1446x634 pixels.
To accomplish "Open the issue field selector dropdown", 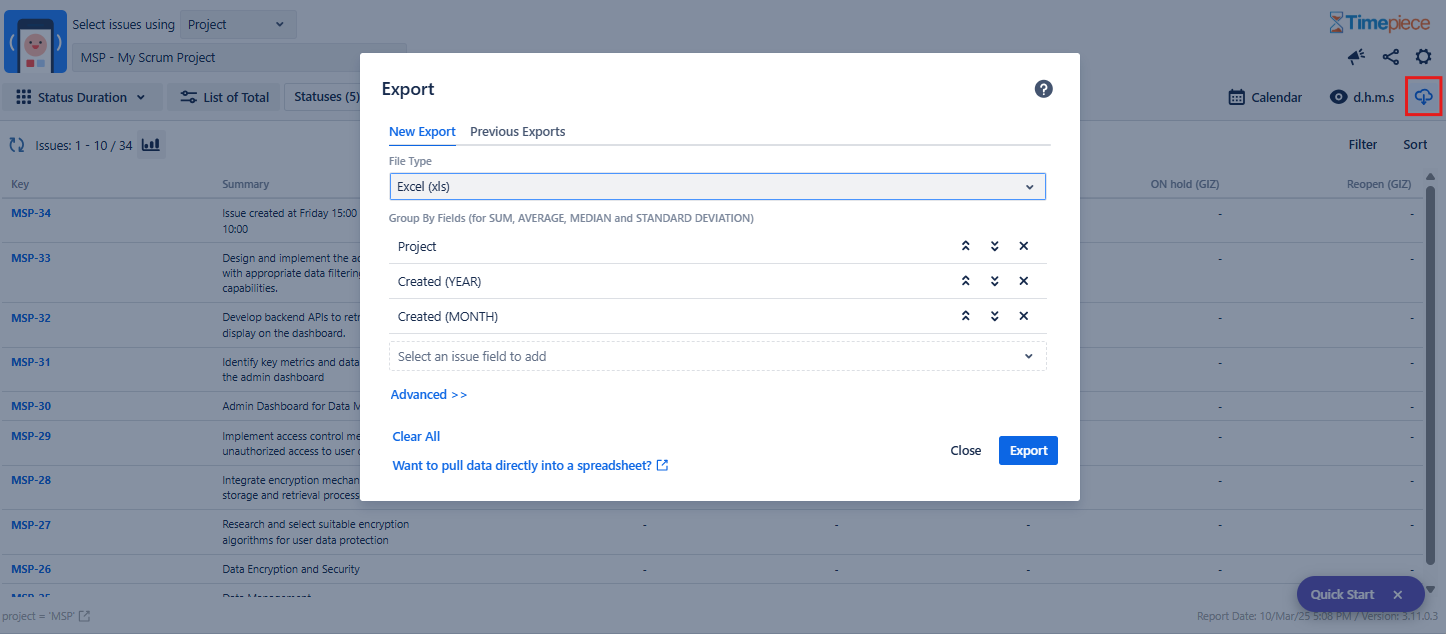I will (x=717, y=356).
